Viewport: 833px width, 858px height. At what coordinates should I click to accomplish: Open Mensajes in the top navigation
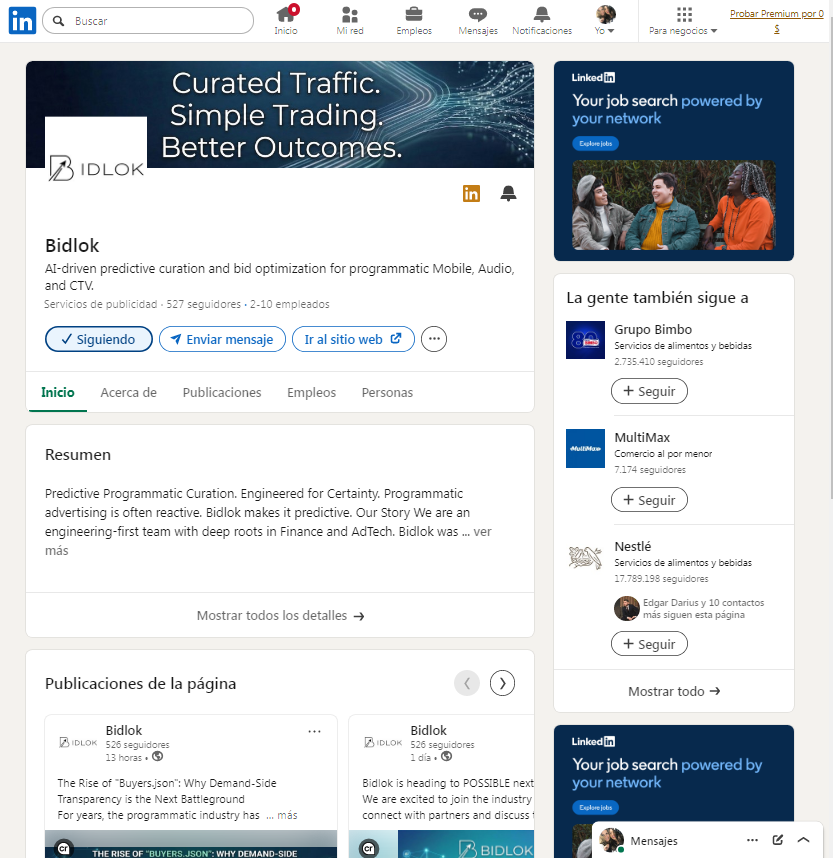[478, 21]
